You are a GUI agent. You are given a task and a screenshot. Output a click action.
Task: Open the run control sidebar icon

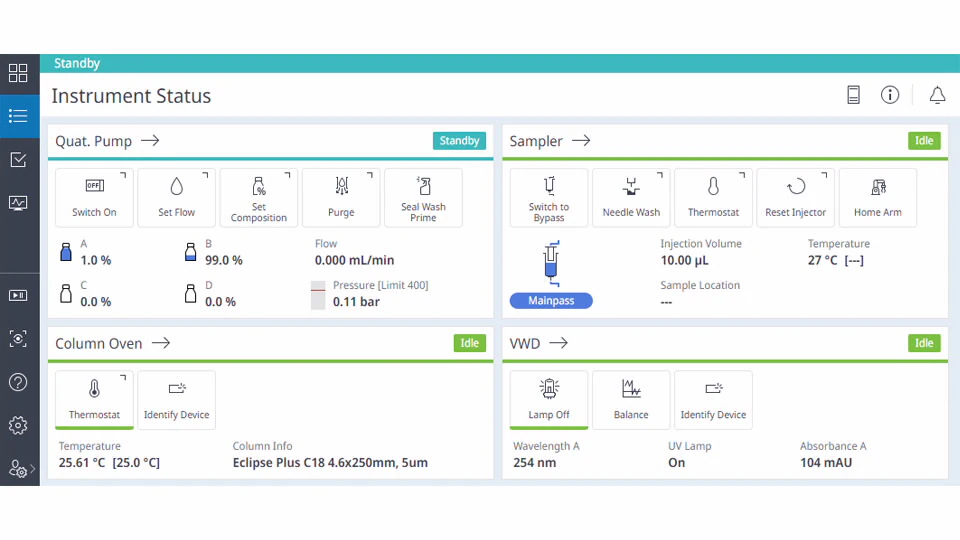click(x=18, y=296)
